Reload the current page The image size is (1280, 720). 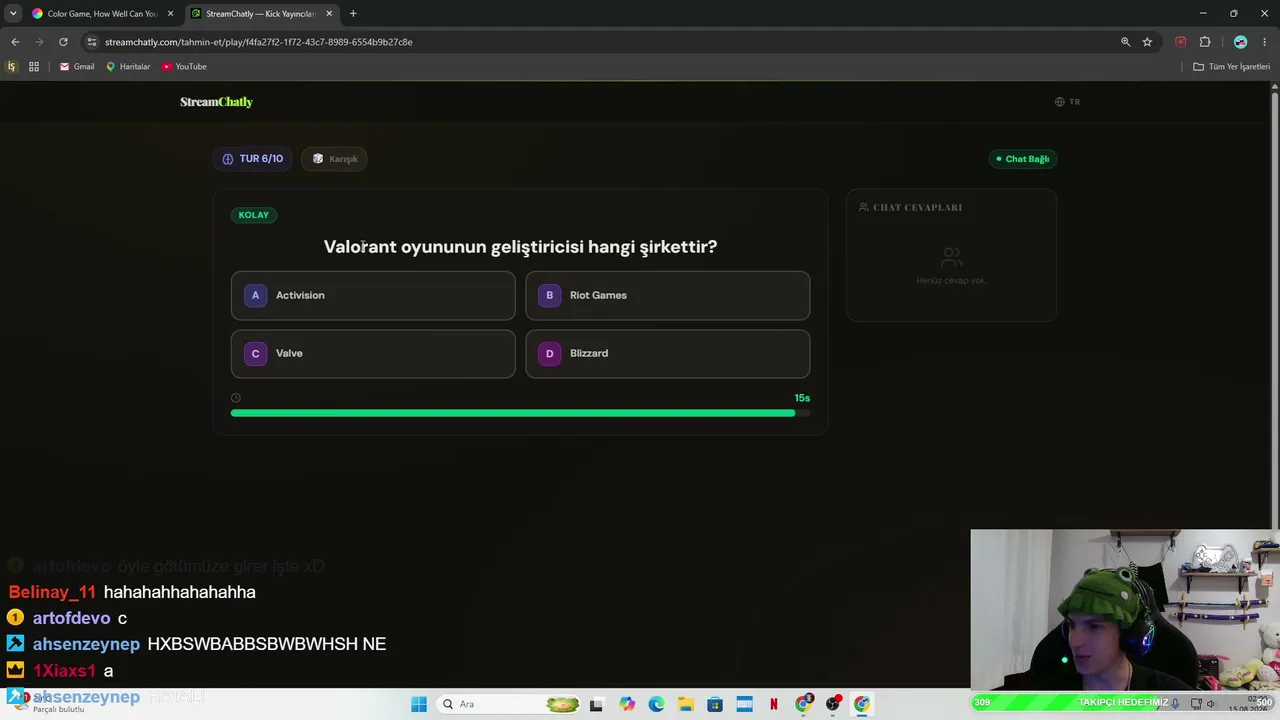point(63,42)
